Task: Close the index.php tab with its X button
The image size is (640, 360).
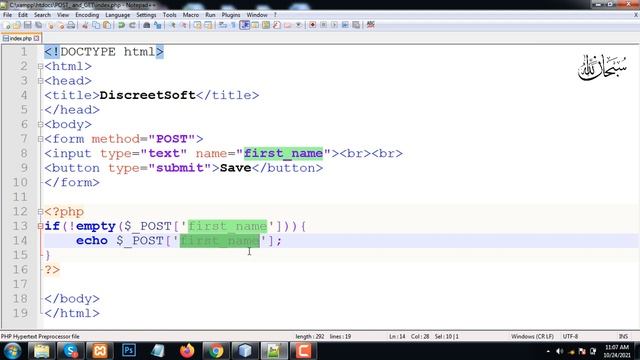Action: tap(37, 38)
